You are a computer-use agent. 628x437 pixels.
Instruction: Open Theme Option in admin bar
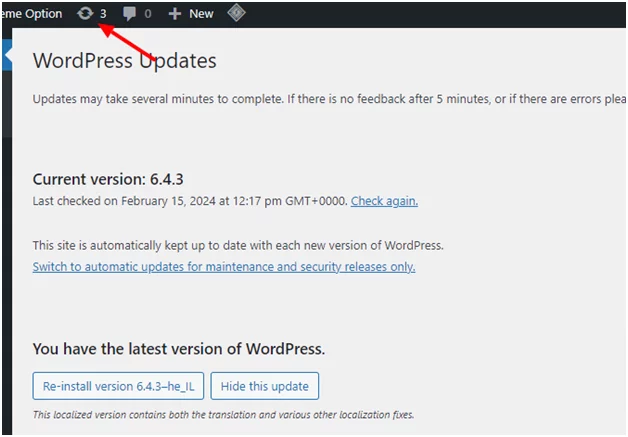(x=31, y=14)
